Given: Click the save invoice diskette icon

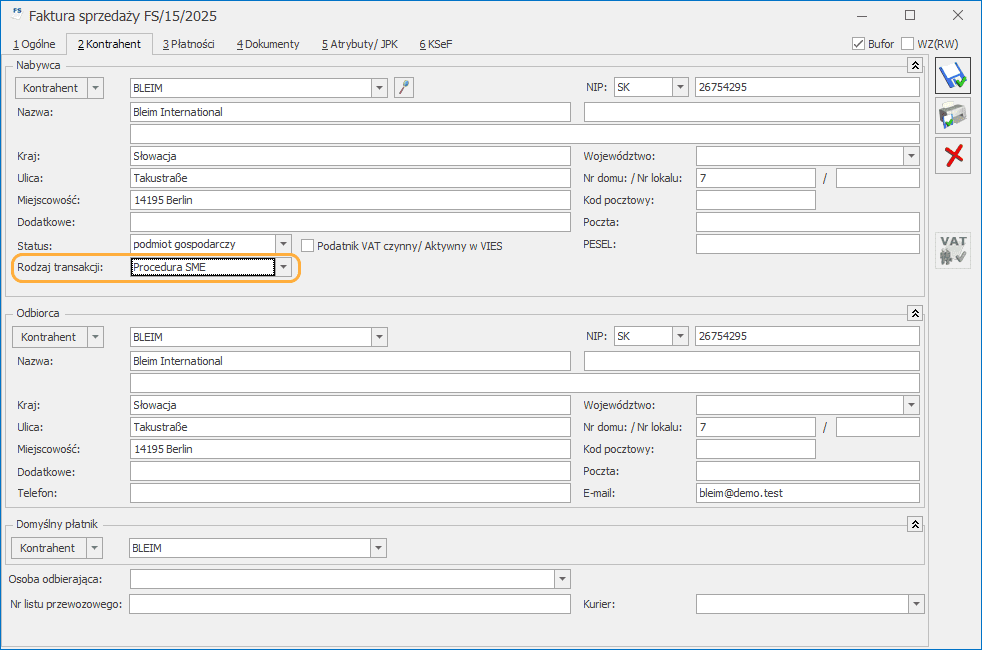Looking at the screenshot, I should pyautogui.click(x=953, y=76).
